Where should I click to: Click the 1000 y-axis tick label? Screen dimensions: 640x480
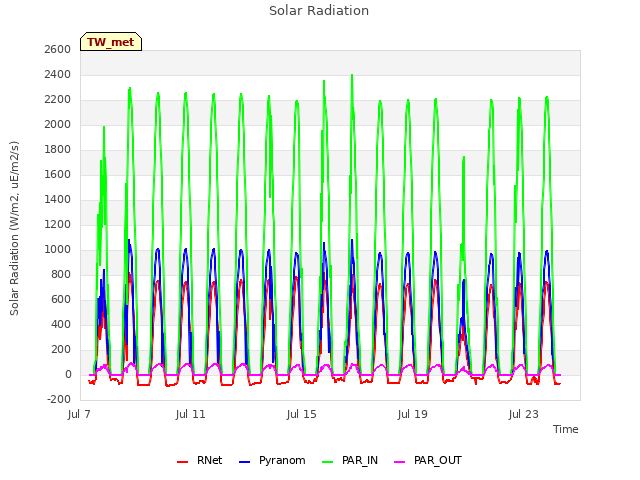(x=58, y=250)
